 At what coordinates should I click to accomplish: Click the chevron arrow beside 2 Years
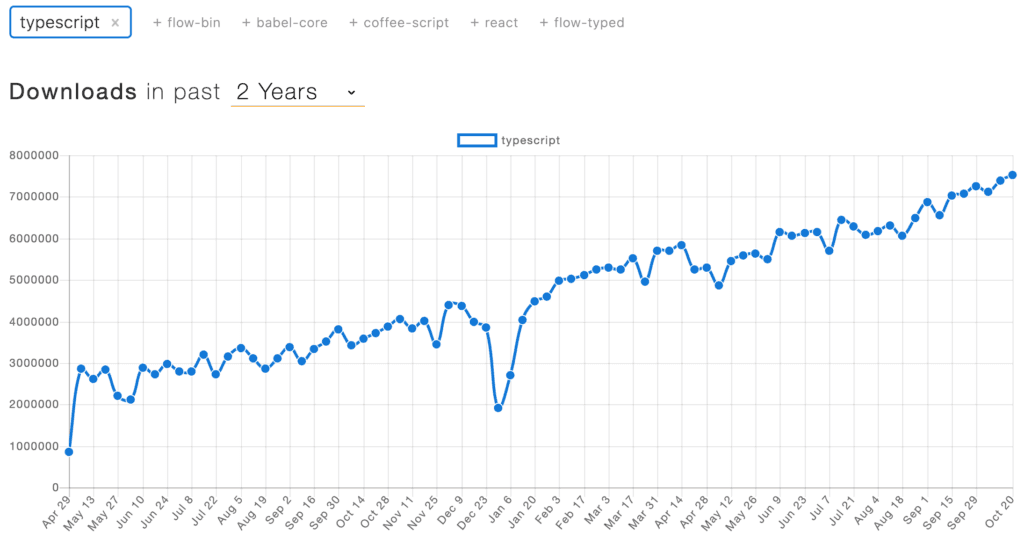pos(351,93)
